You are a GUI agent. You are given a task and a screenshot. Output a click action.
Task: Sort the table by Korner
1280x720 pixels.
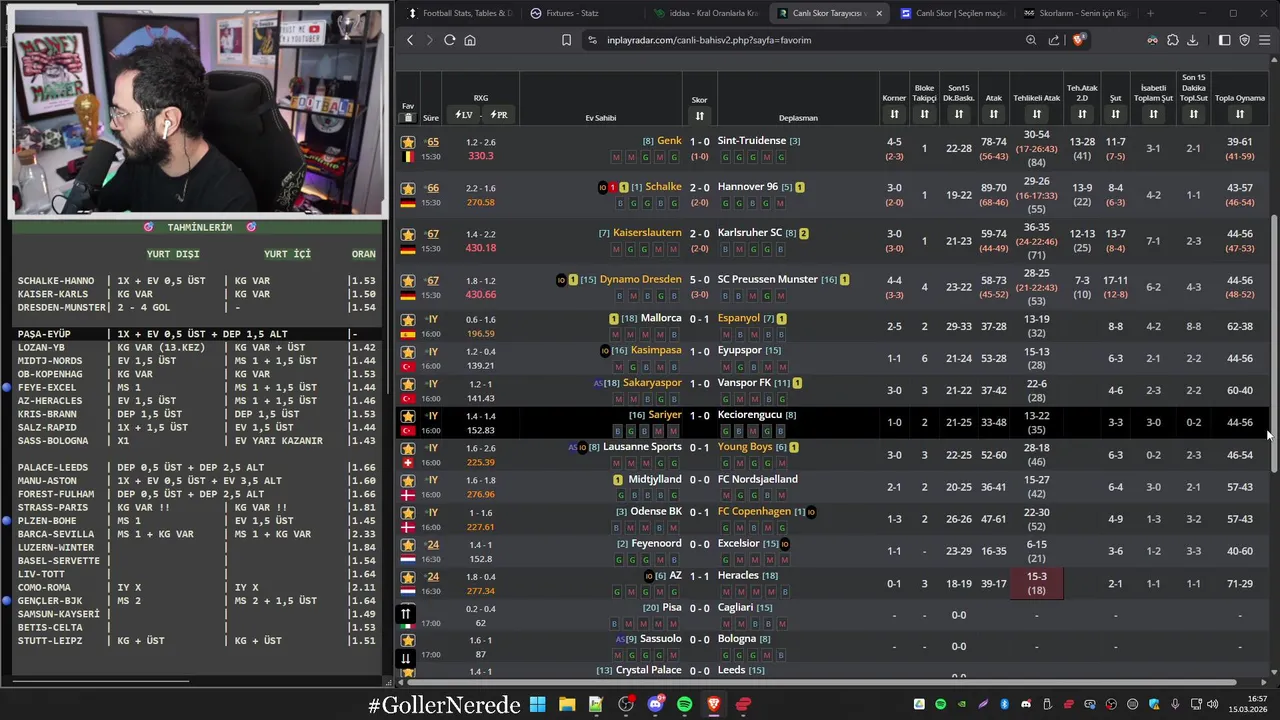tap(894, 115)
